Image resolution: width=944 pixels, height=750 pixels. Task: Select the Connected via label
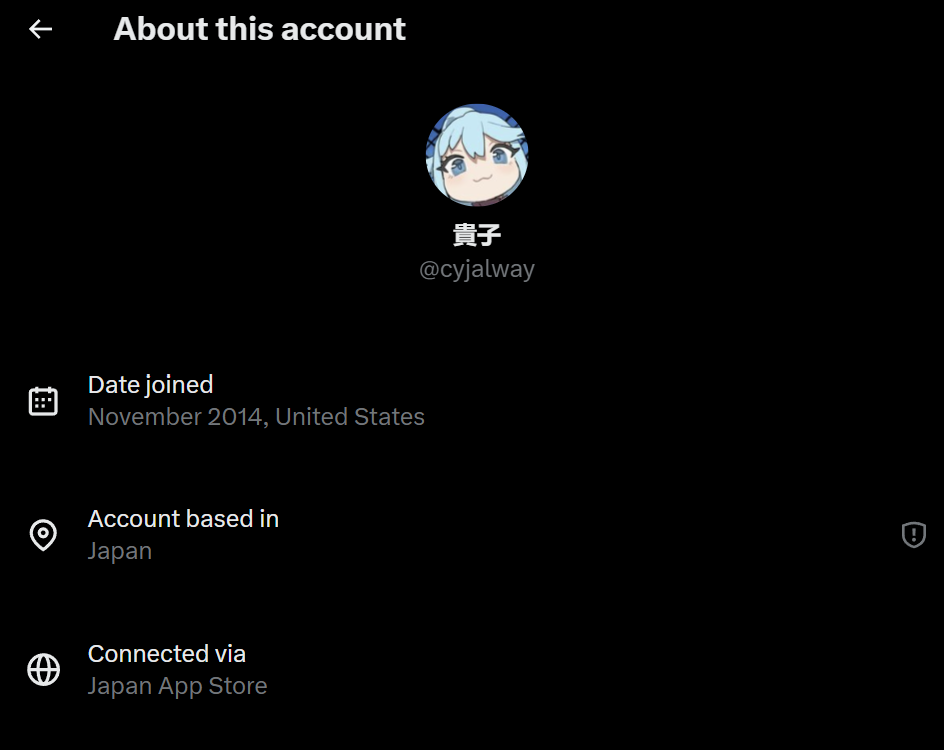tap(167, 654)
